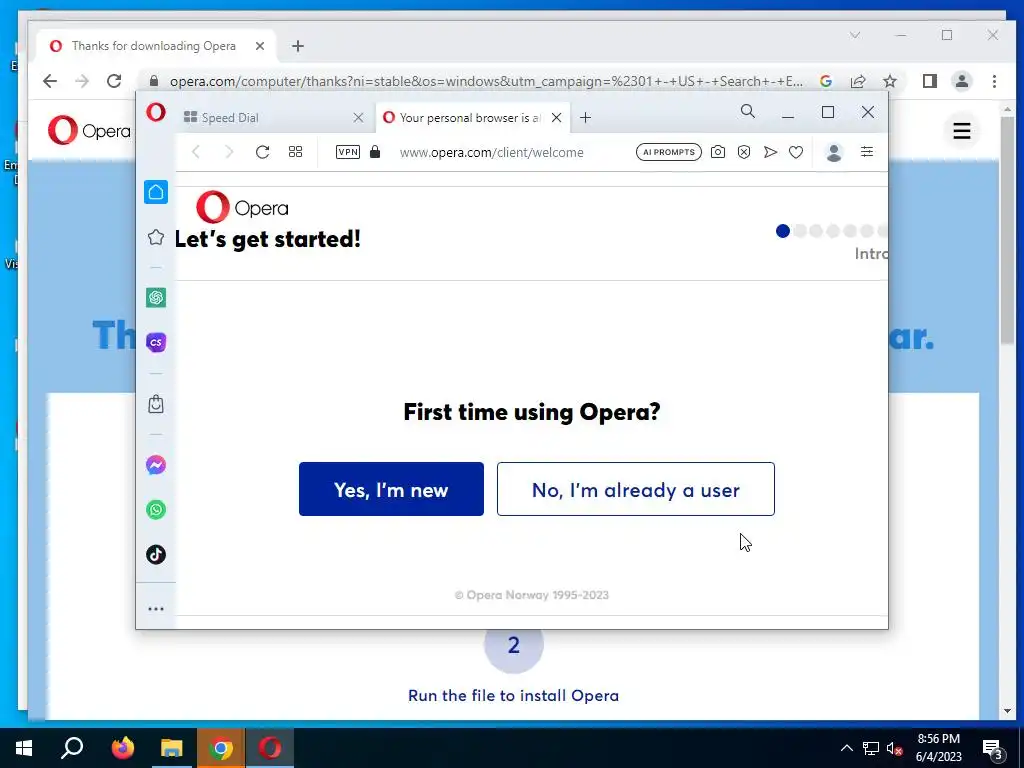Image resolution: width=1024 pixels, height=768 pixels.
Task: Close the 'Your personal browser' tab
Action: coord(556,118)
